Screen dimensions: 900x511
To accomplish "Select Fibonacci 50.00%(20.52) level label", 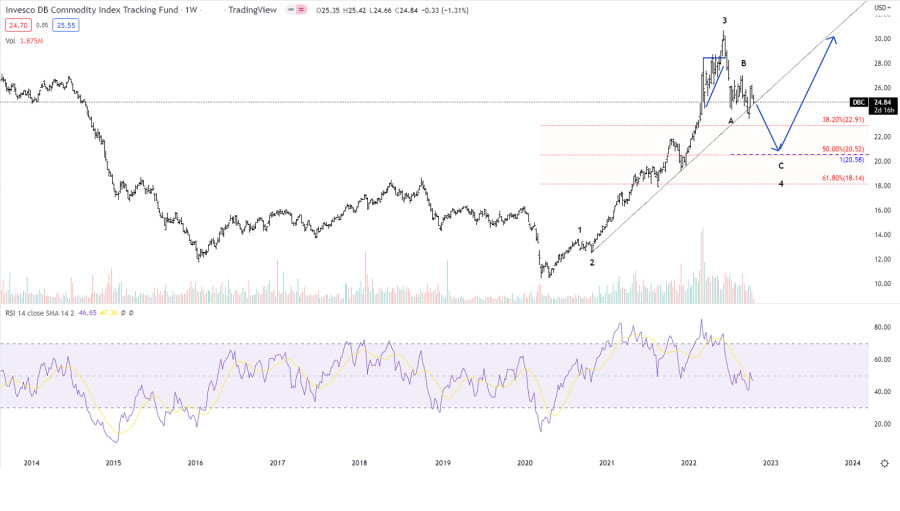I will (x=843, y=149).
